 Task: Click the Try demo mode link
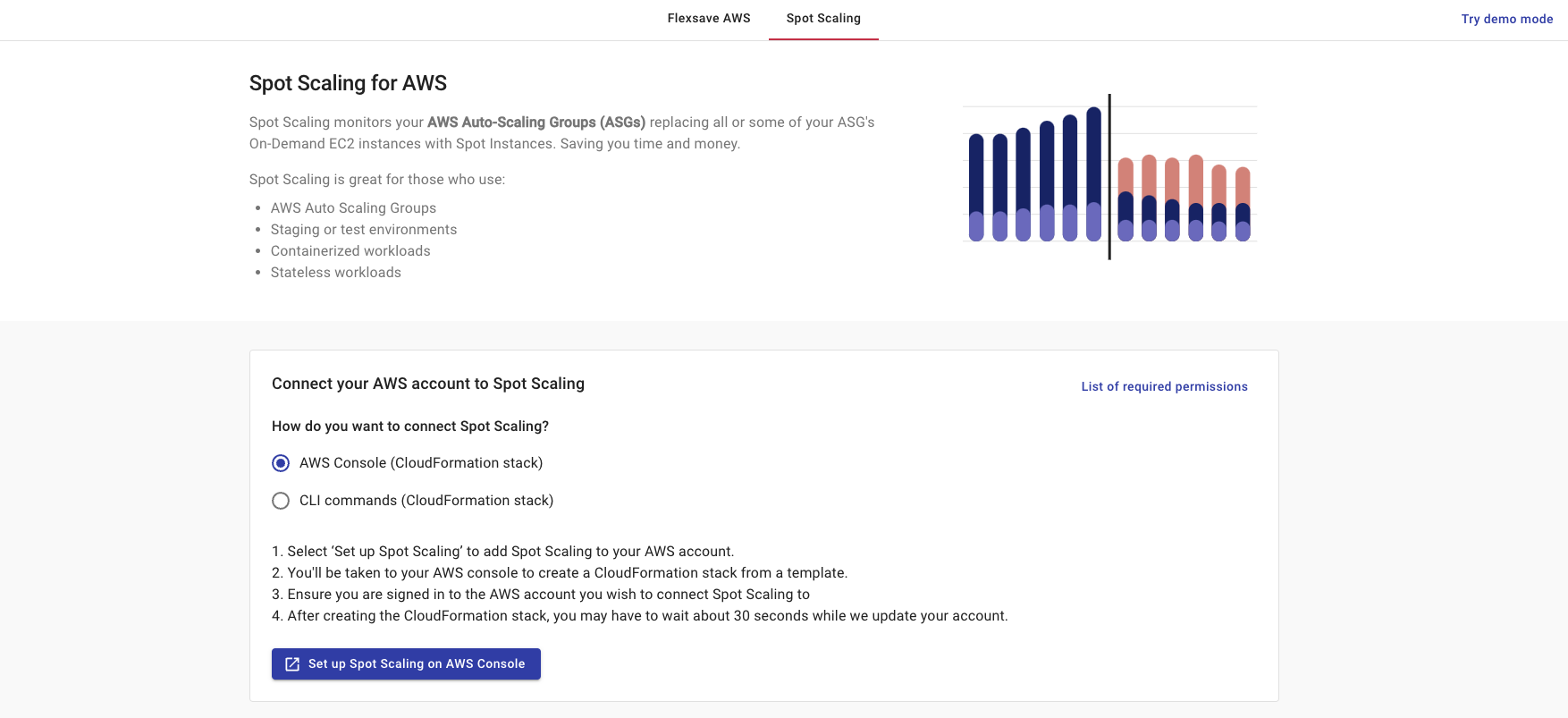click(1507, 19)
